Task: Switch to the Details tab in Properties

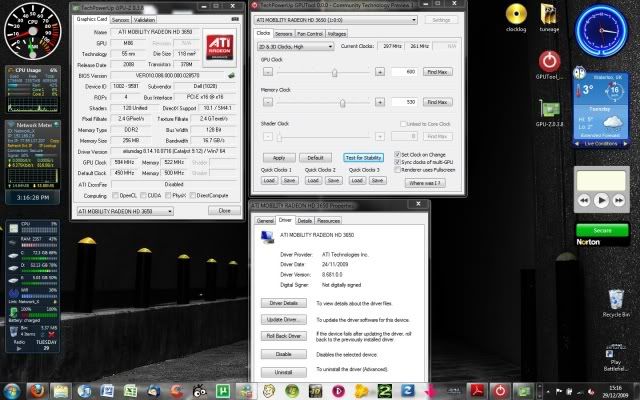Action: click(x=304, y=220)
